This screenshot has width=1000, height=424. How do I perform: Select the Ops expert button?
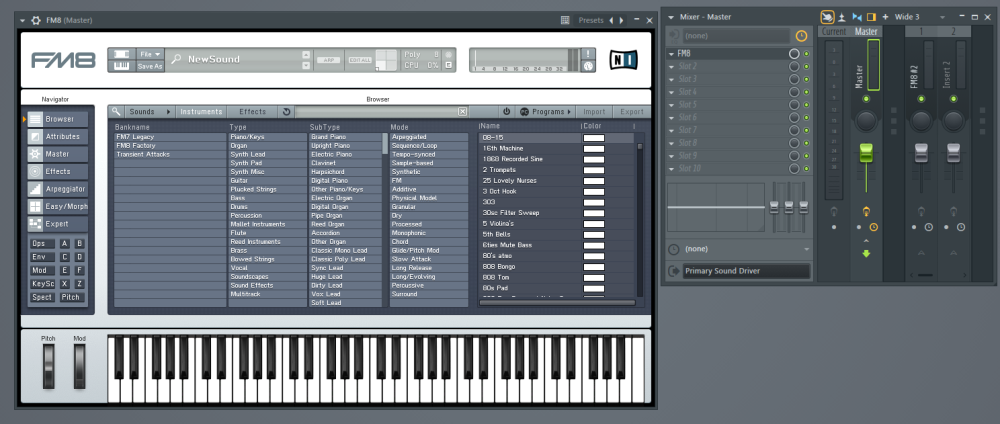(x=42, y=244)
